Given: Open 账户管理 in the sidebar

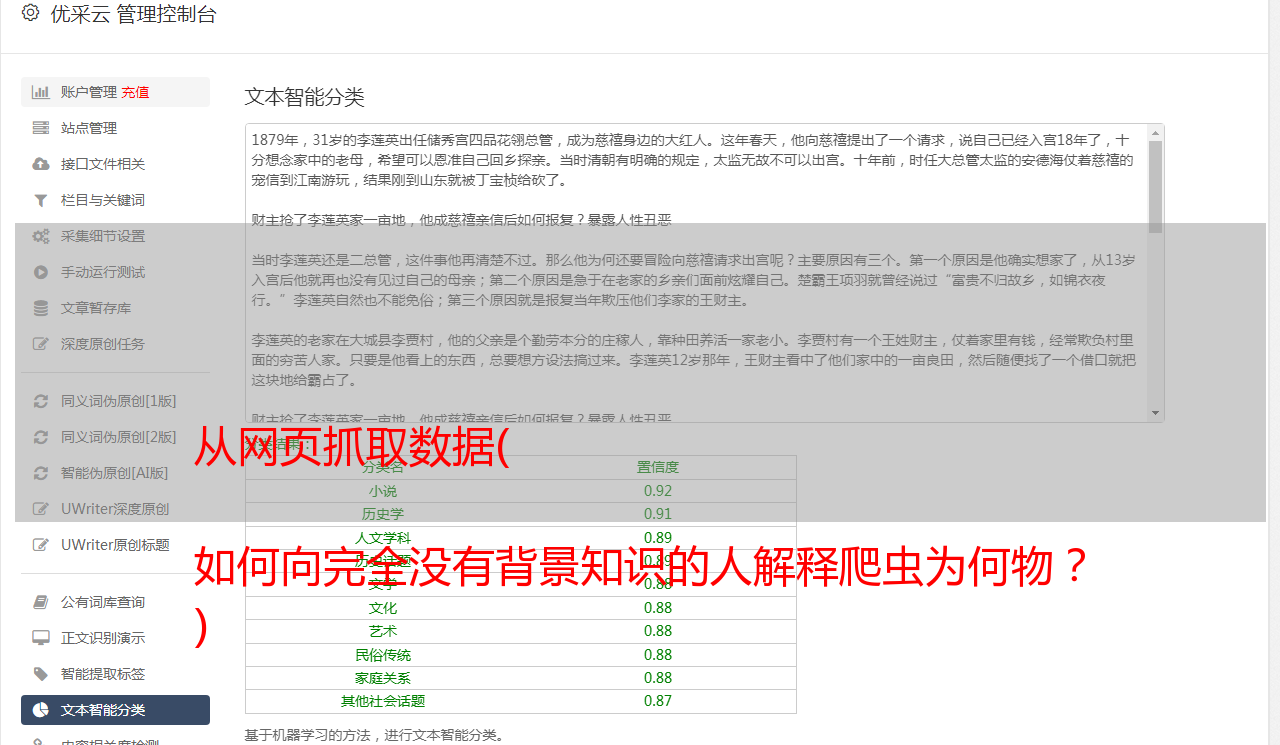Looking at the screenshot, I should coord(115,92).
